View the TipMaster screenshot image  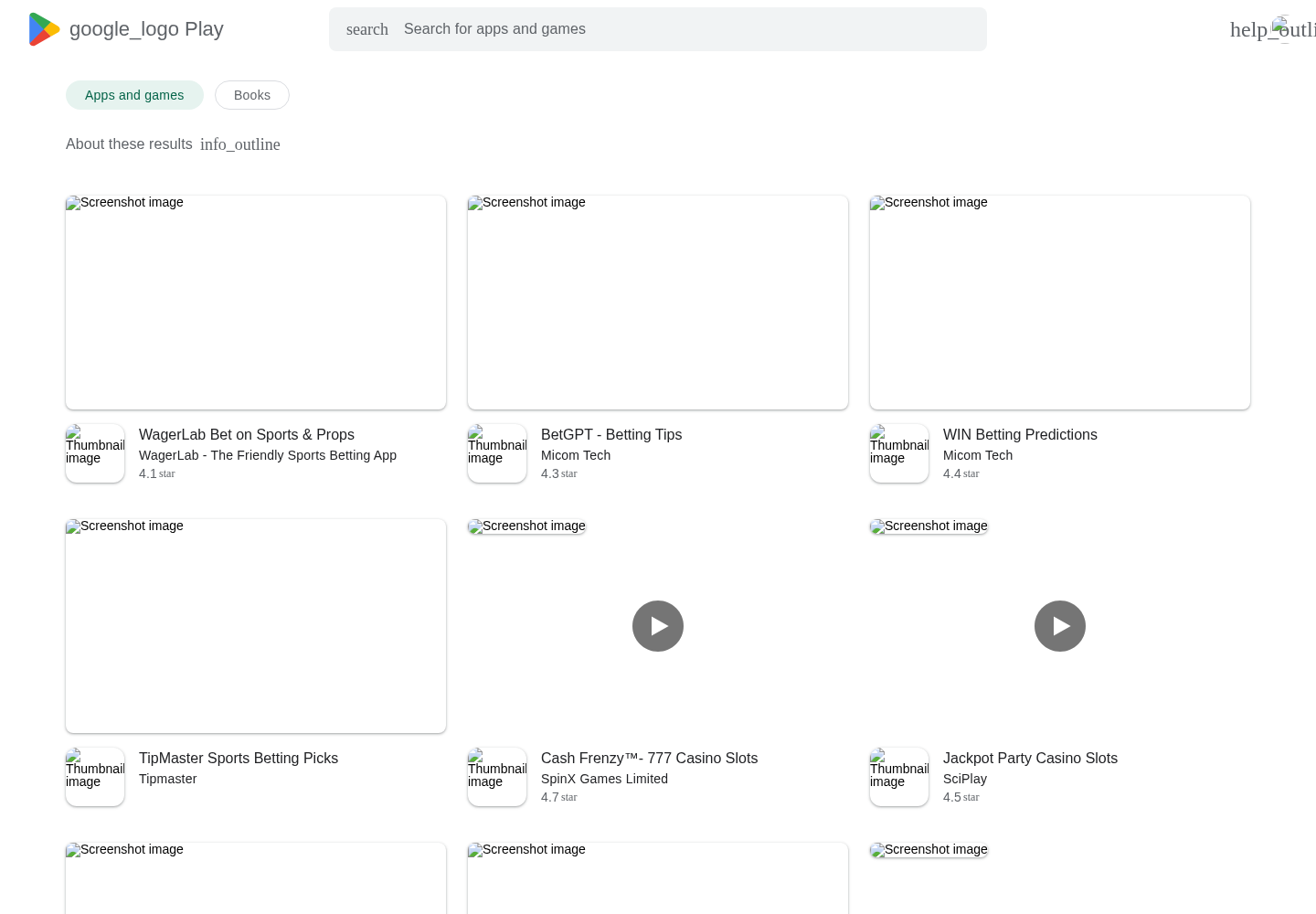pyautogui.click(x=256, y=626)
